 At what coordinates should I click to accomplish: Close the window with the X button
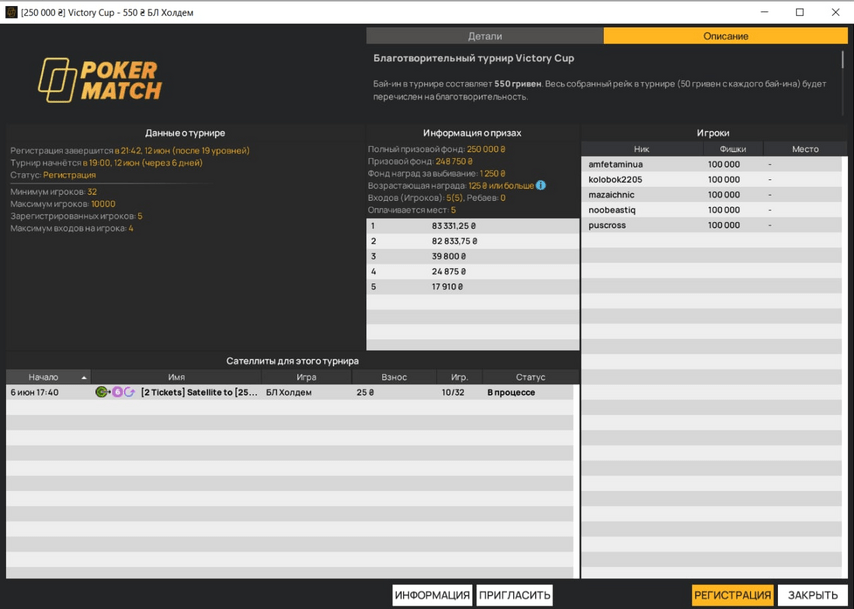pos(835,12)
